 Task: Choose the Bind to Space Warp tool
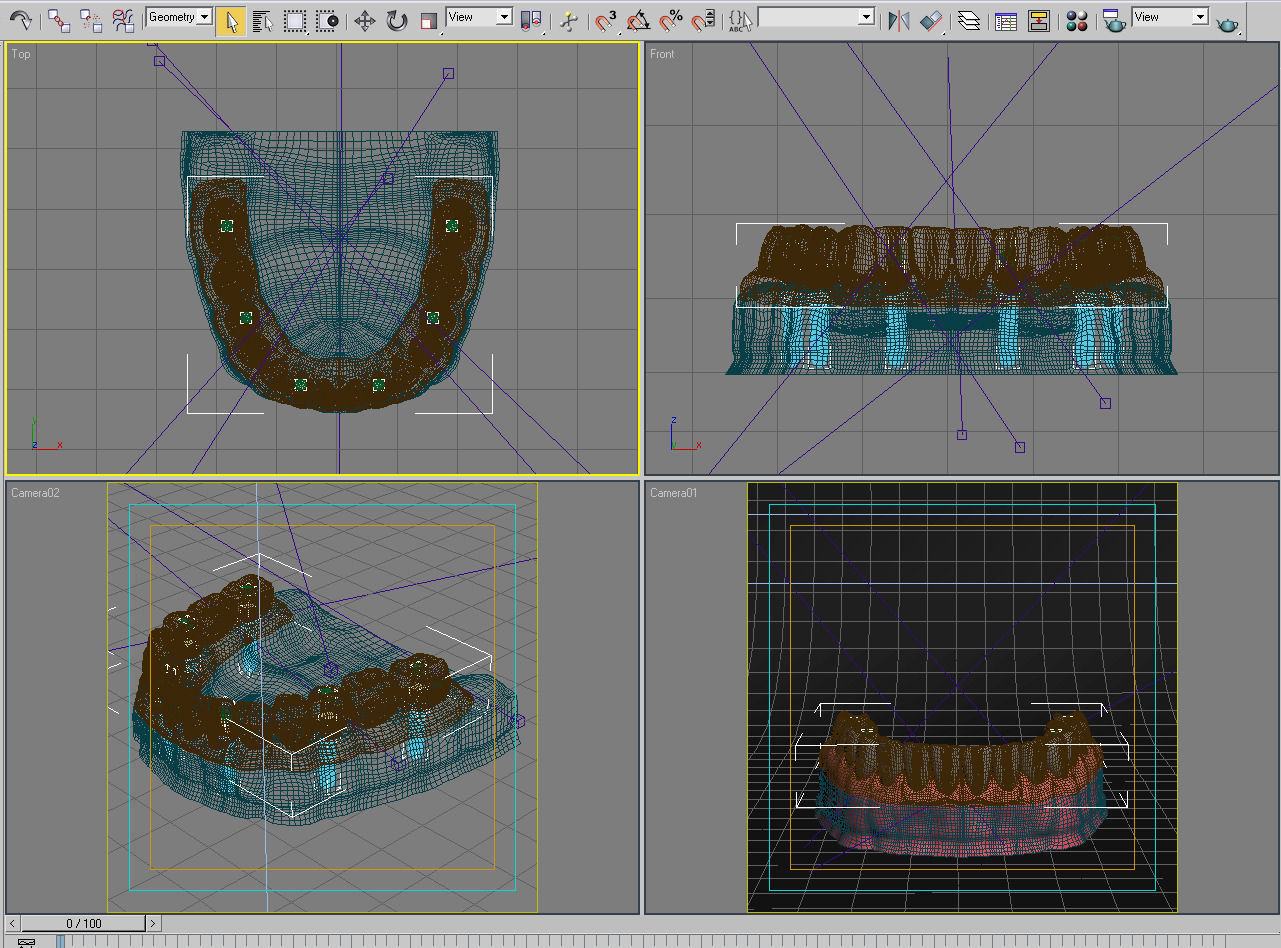coord(123,20)
